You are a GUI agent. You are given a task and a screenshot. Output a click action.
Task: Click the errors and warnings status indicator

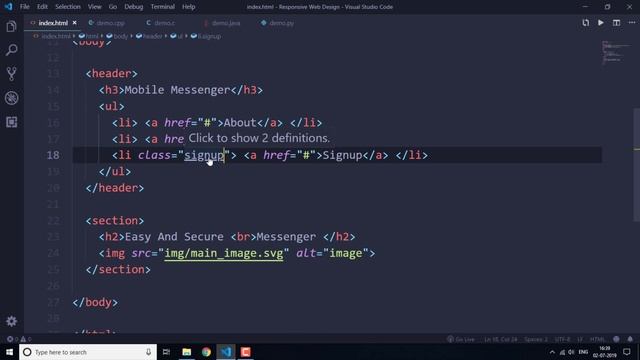[x=19, y=339]
